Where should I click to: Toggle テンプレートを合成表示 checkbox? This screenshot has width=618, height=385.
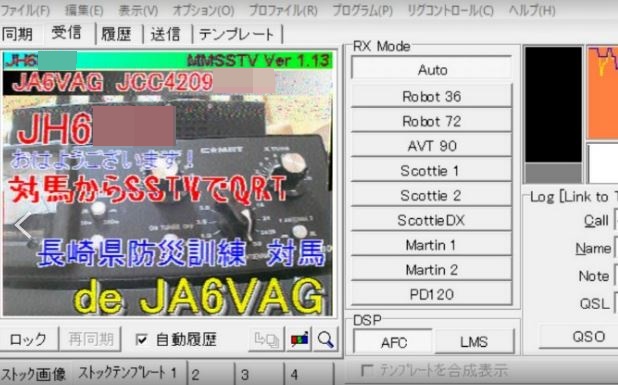(435, 371)
